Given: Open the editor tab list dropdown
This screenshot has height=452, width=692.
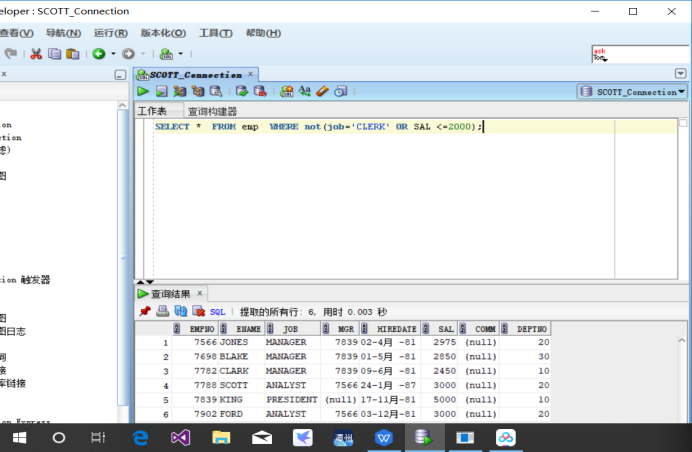Looking at the screenshot, I should (681, 73).
